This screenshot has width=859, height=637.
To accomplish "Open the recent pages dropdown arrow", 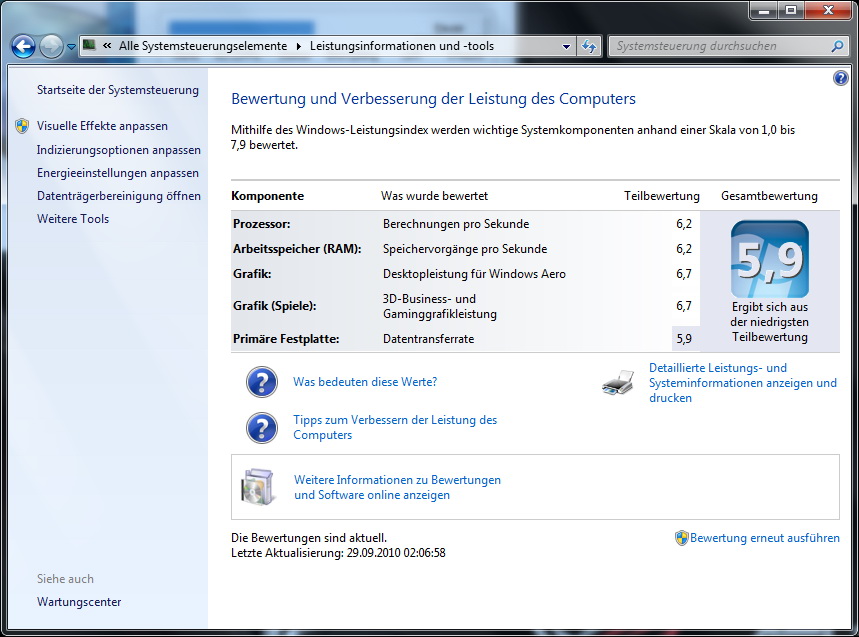I will (71, 47).
